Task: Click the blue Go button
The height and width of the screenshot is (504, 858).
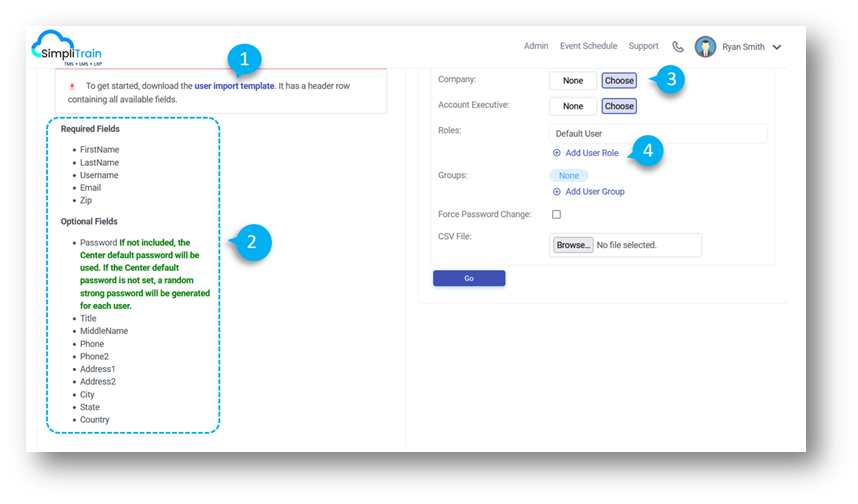Action: click(469, 279)
